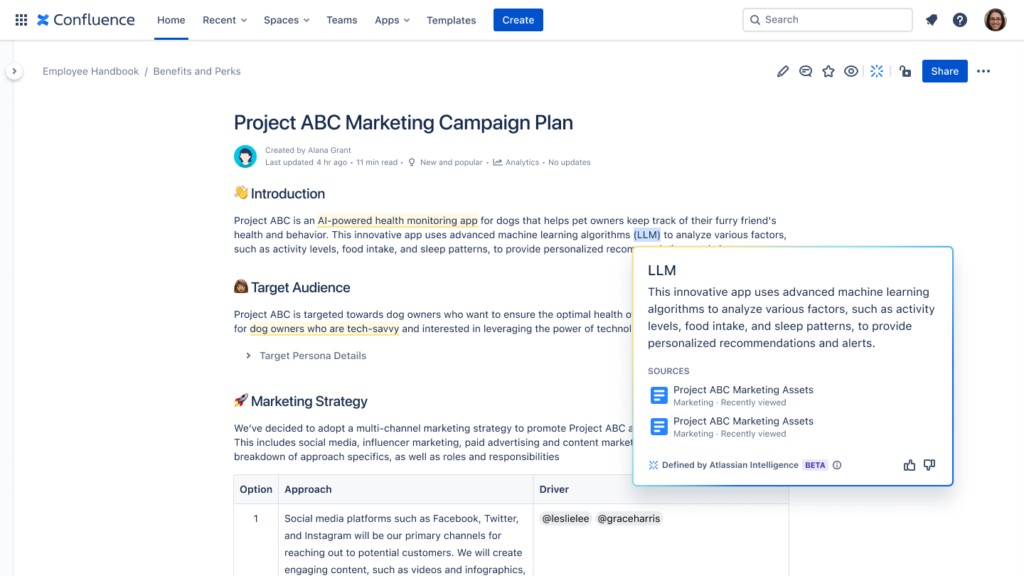Open the Spaces dropdown menu
1024x576 pixels.
click(286, 19)
